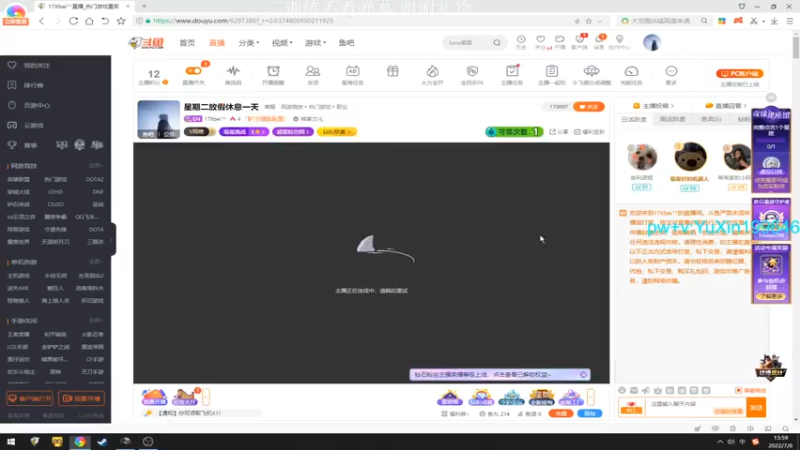Screen dimensions: 800x450
Task: Close the purple diamond fan notification banner
Action: [583, 374]
